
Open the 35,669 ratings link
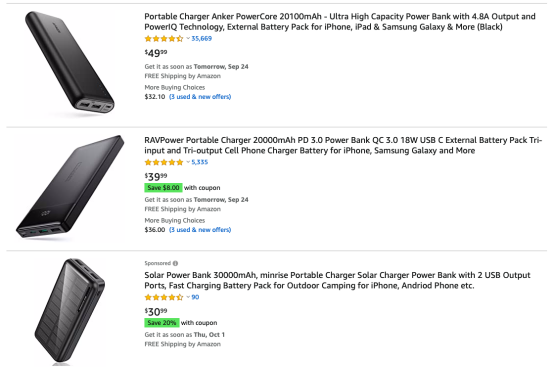pyautogui.click(x=201, y=38)
